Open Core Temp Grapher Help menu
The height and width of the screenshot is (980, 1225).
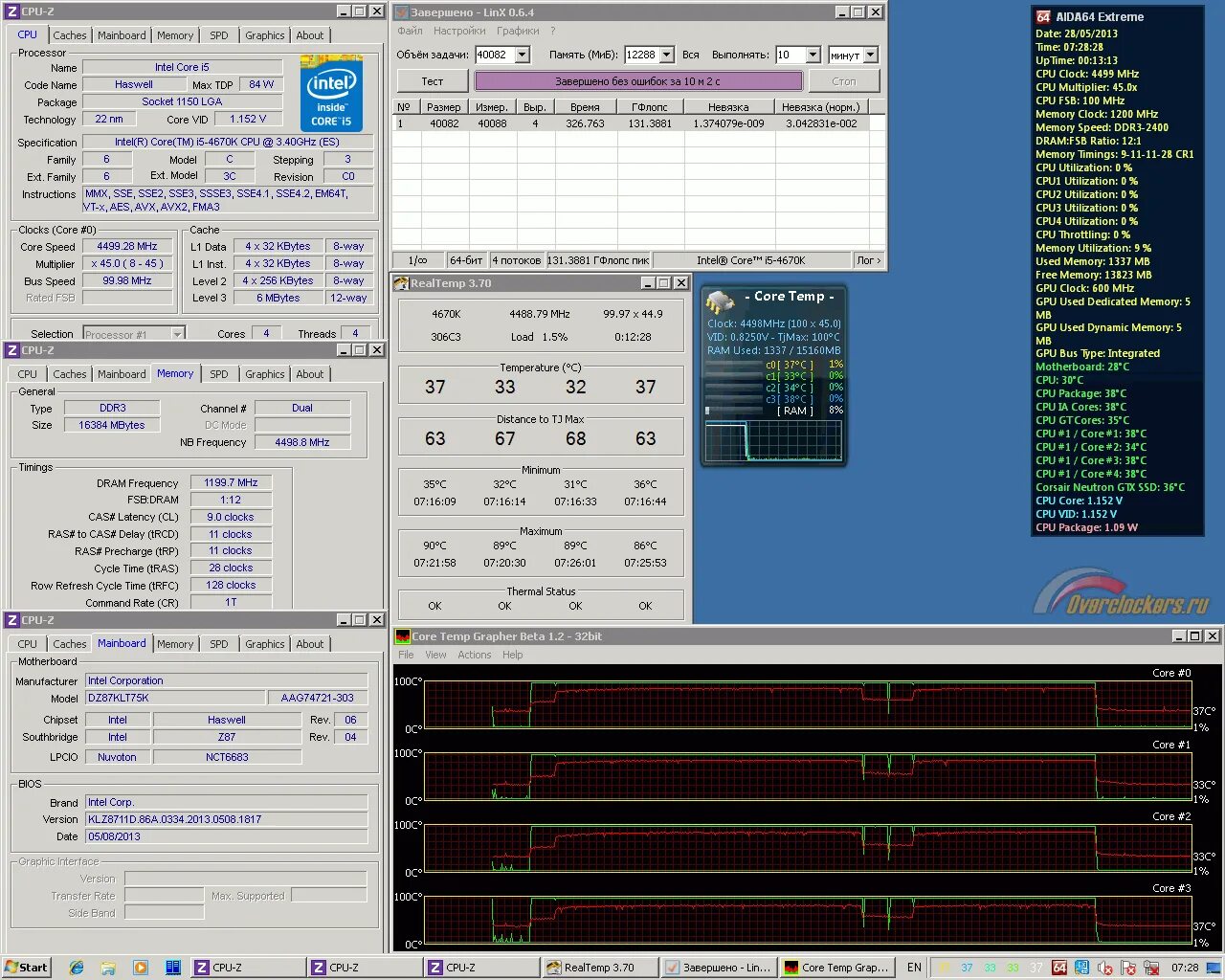coord(513,655)
